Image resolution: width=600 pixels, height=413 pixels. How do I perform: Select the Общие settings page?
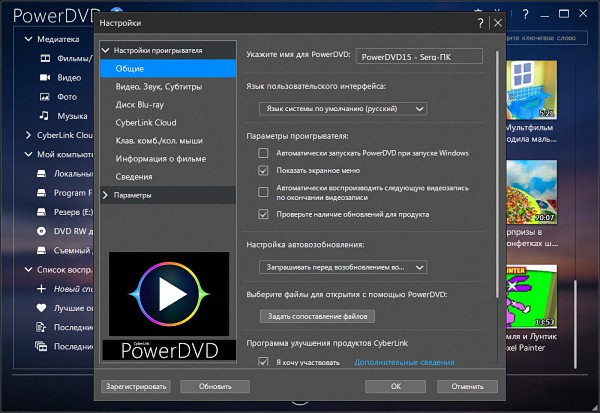click(x=168, y=69)
